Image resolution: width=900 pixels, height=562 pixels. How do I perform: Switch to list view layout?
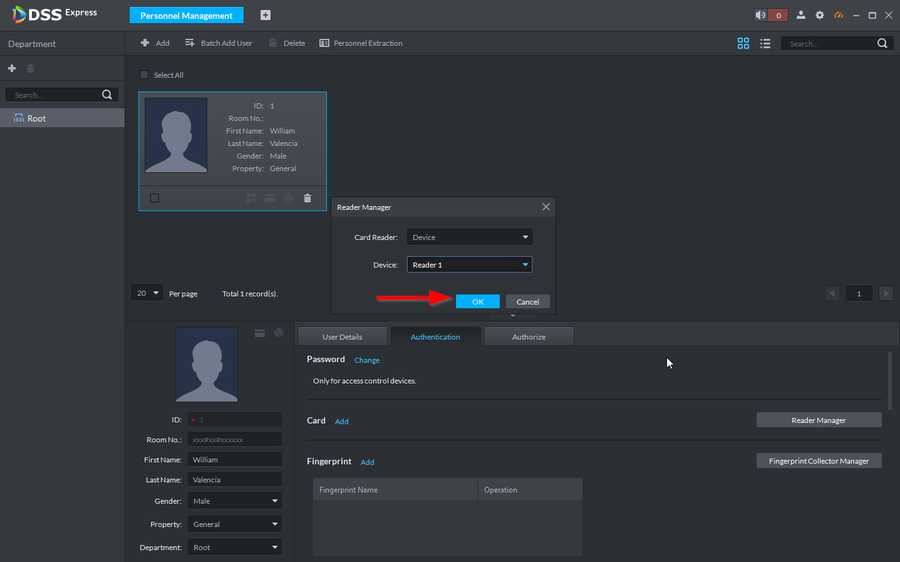pos(765,44)
